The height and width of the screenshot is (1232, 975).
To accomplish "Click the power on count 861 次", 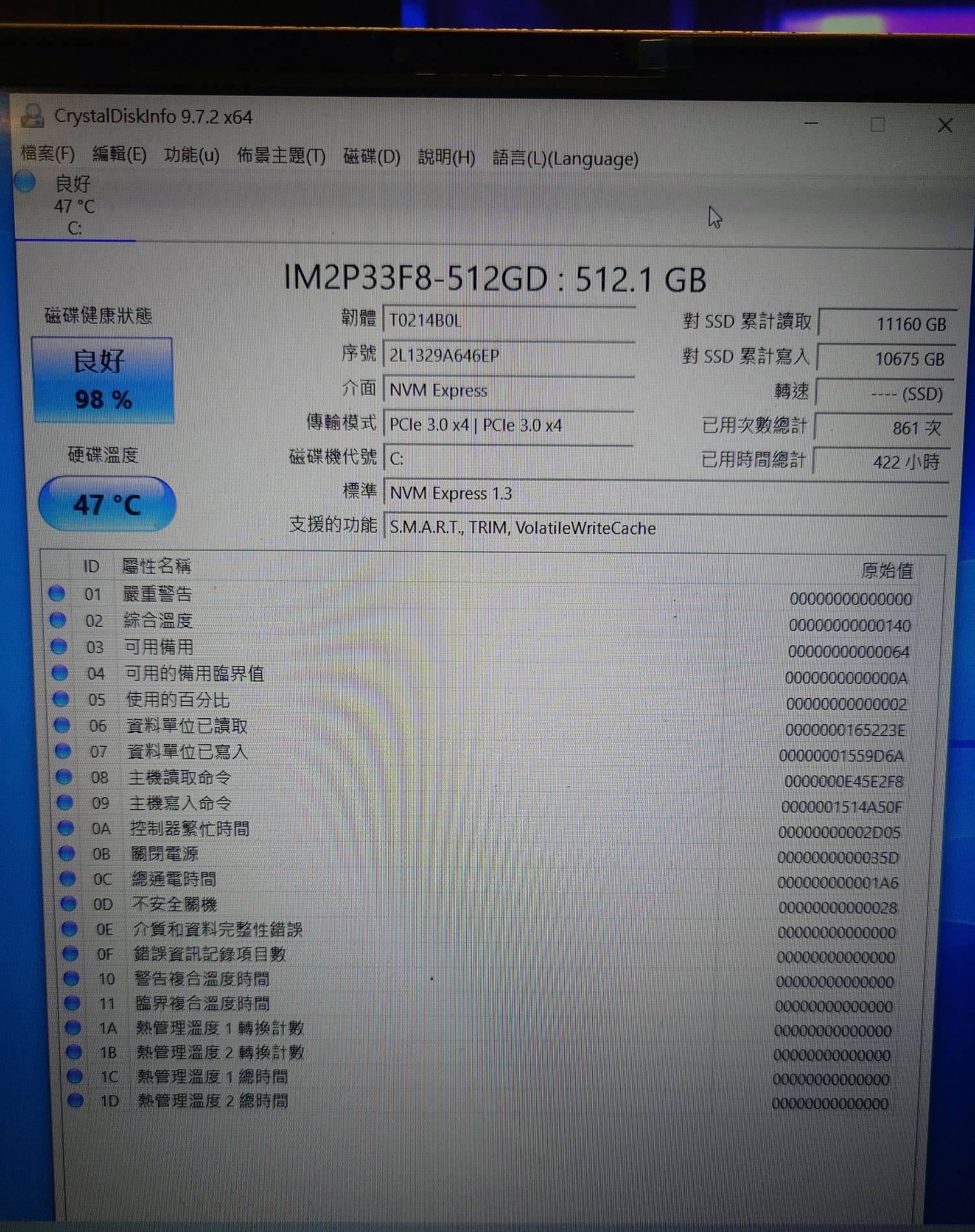I will click(x=883, y=428).
